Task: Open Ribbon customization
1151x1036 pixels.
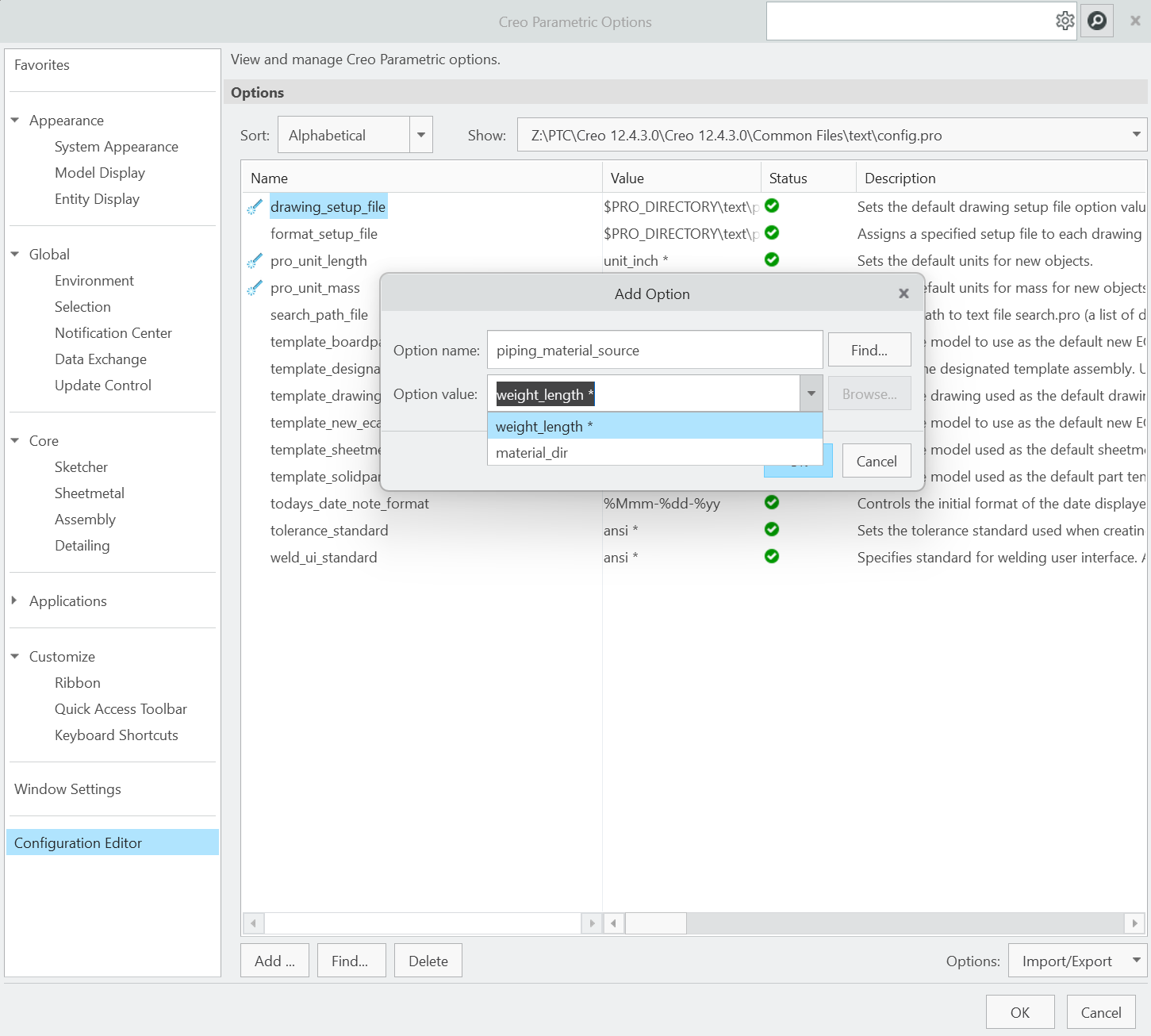Action: coord(78,683)
